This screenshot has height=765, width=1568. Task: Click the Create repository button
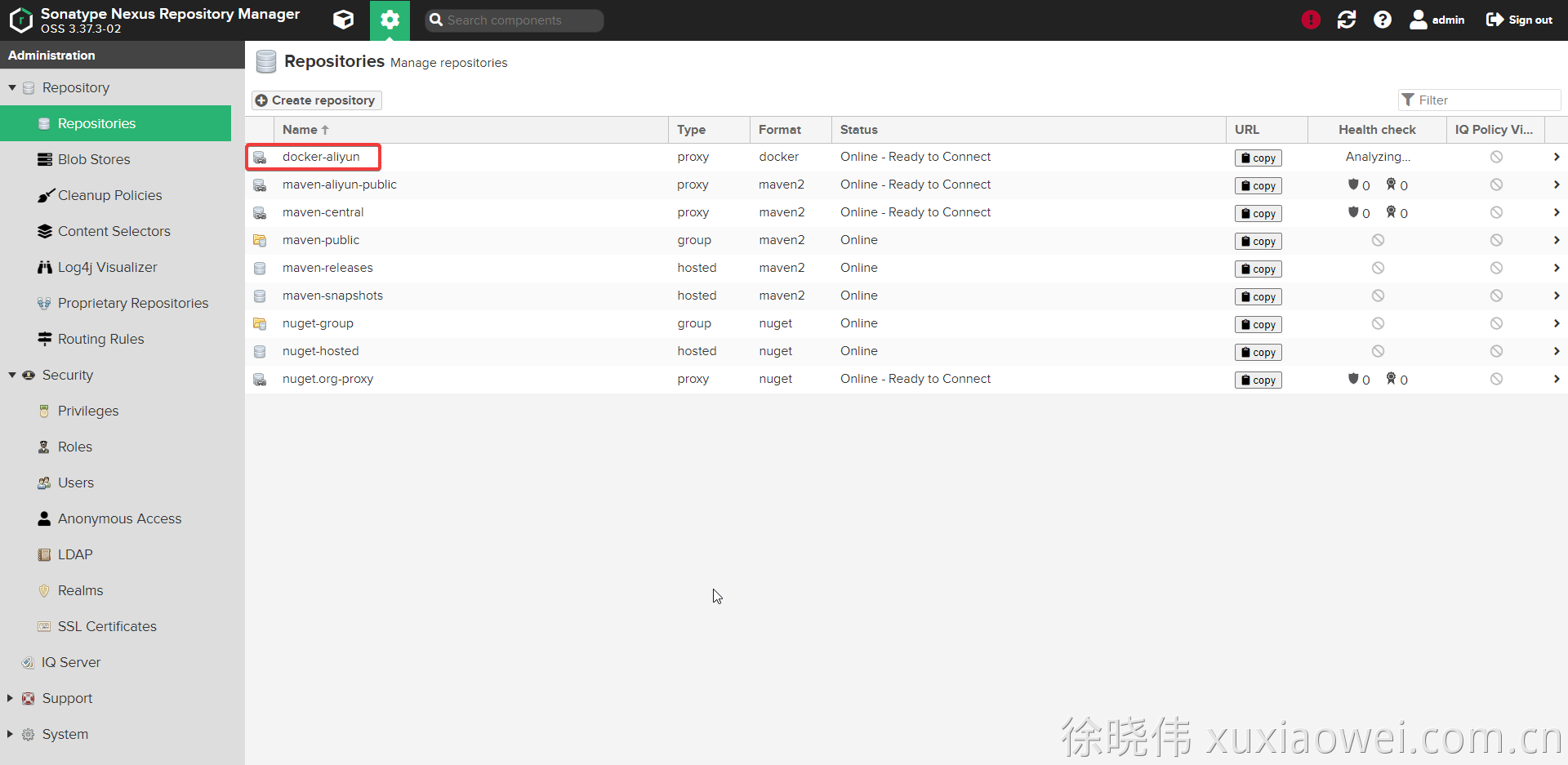(x=316, y=100)
